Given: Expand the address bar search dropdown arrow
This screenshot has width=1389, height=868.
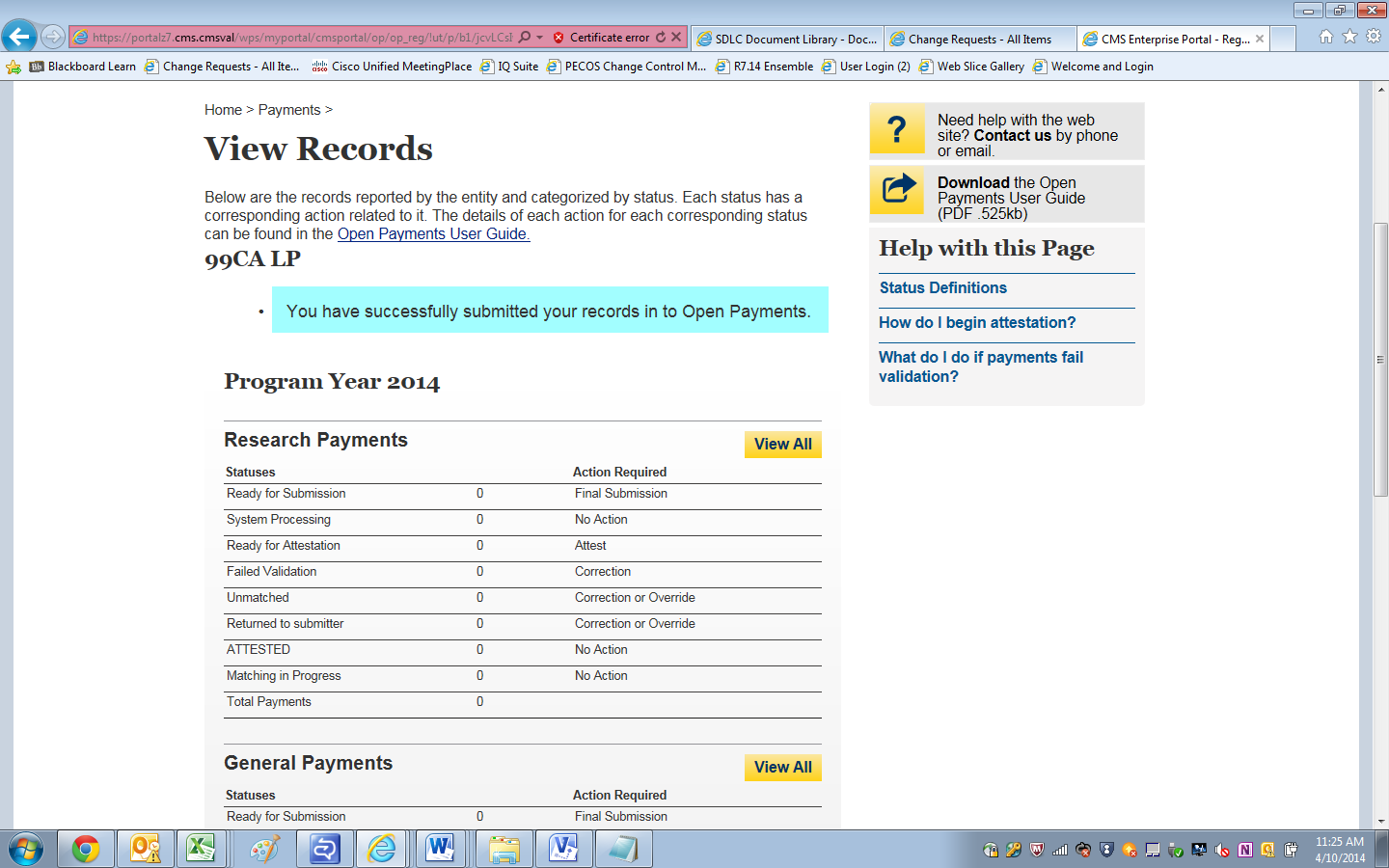Looking at the screenshot, I should point(540,38).
